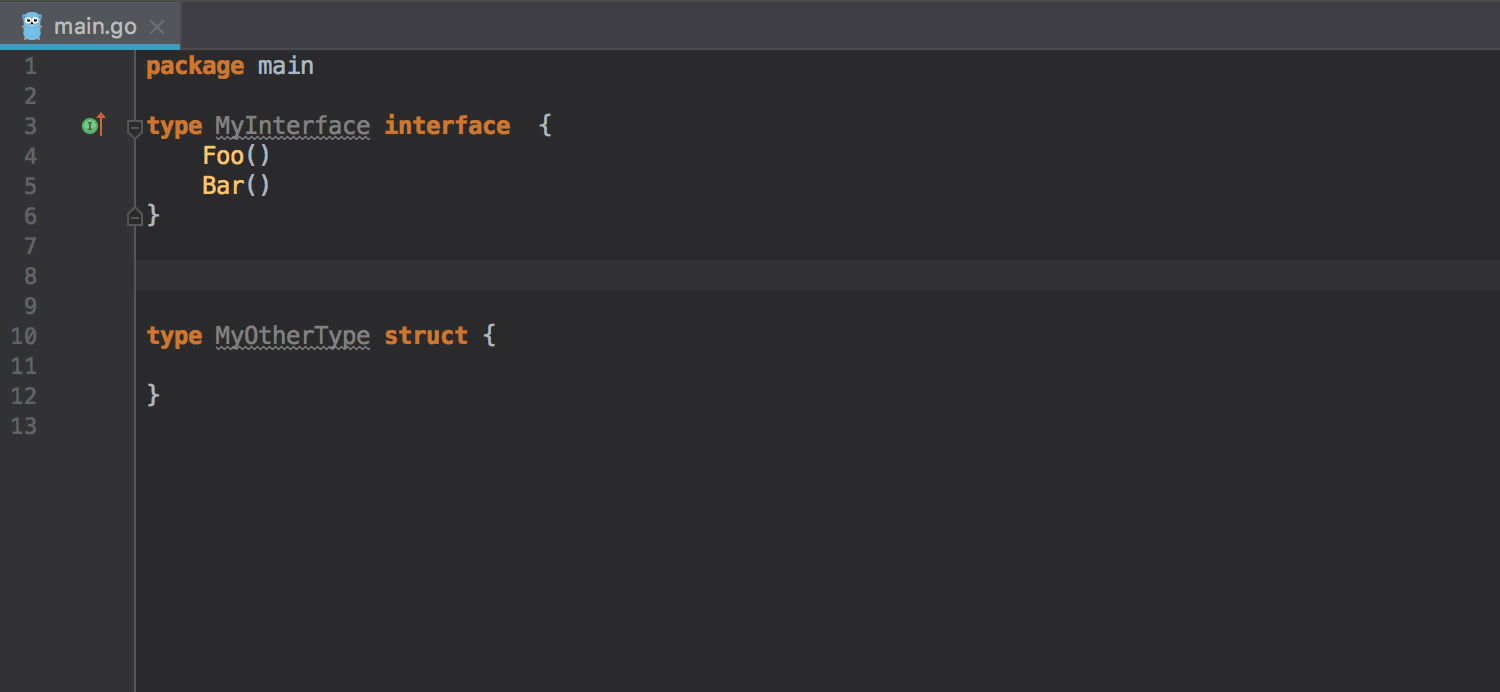Close the main.go tab
The height and width of the screenshot is (692, 1500).
(x=157, y=27)
